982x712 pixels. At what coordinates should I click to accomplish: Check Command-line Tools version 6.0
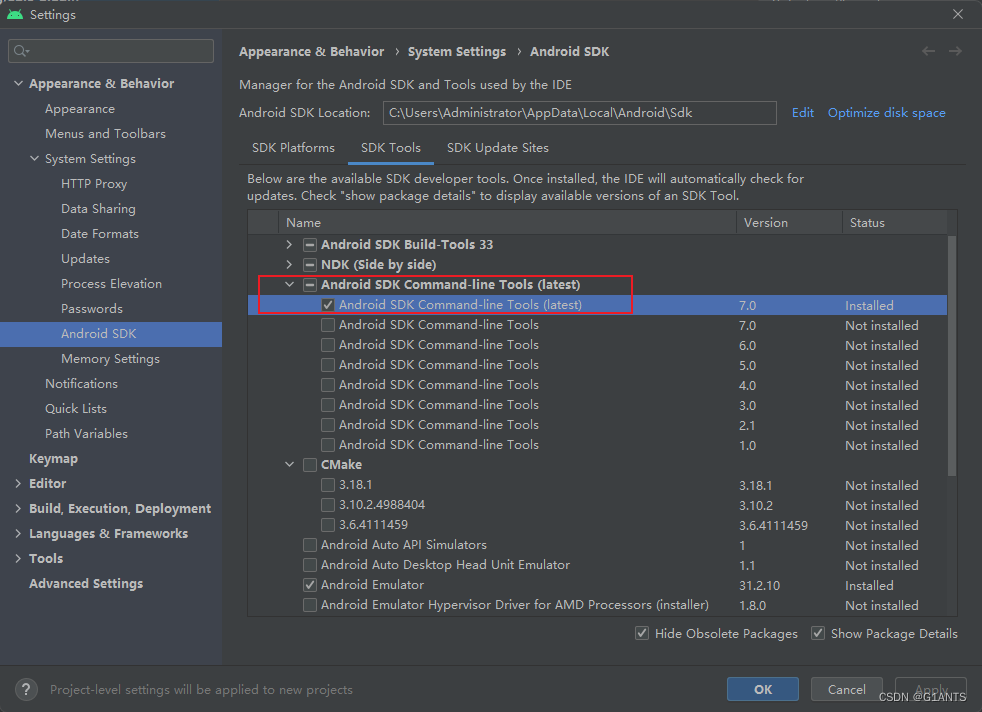tap(328, 345)
